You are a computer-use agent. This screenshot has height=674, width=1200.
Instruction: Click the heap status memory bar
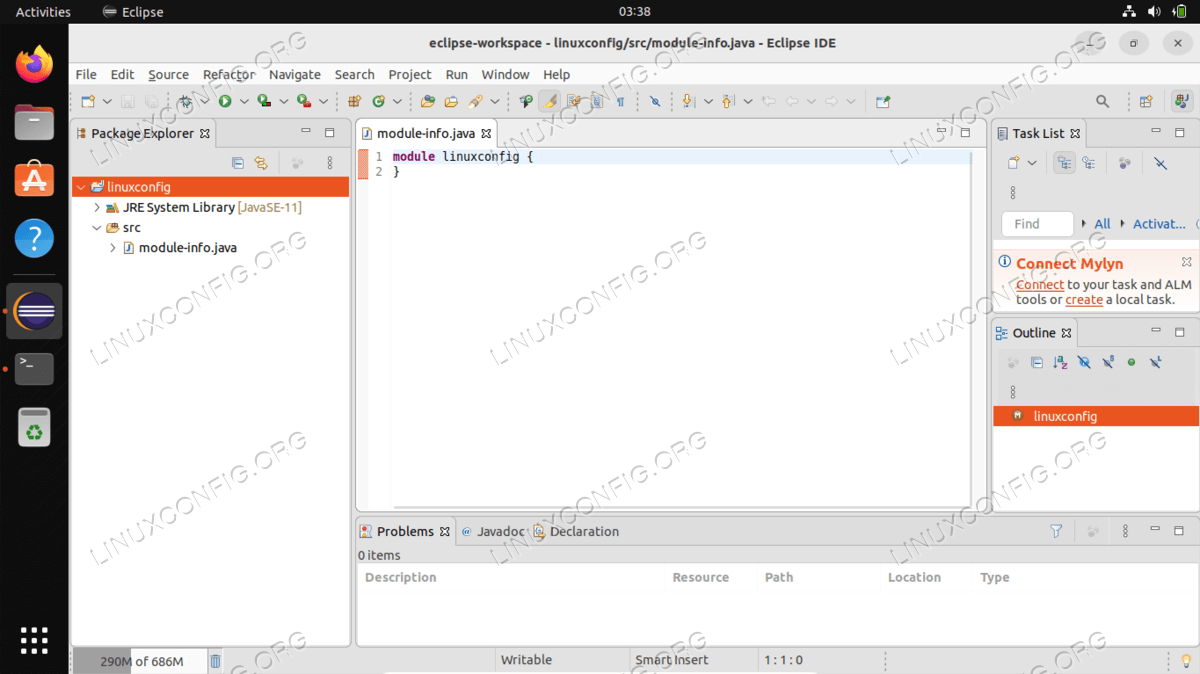coord(140,661)
